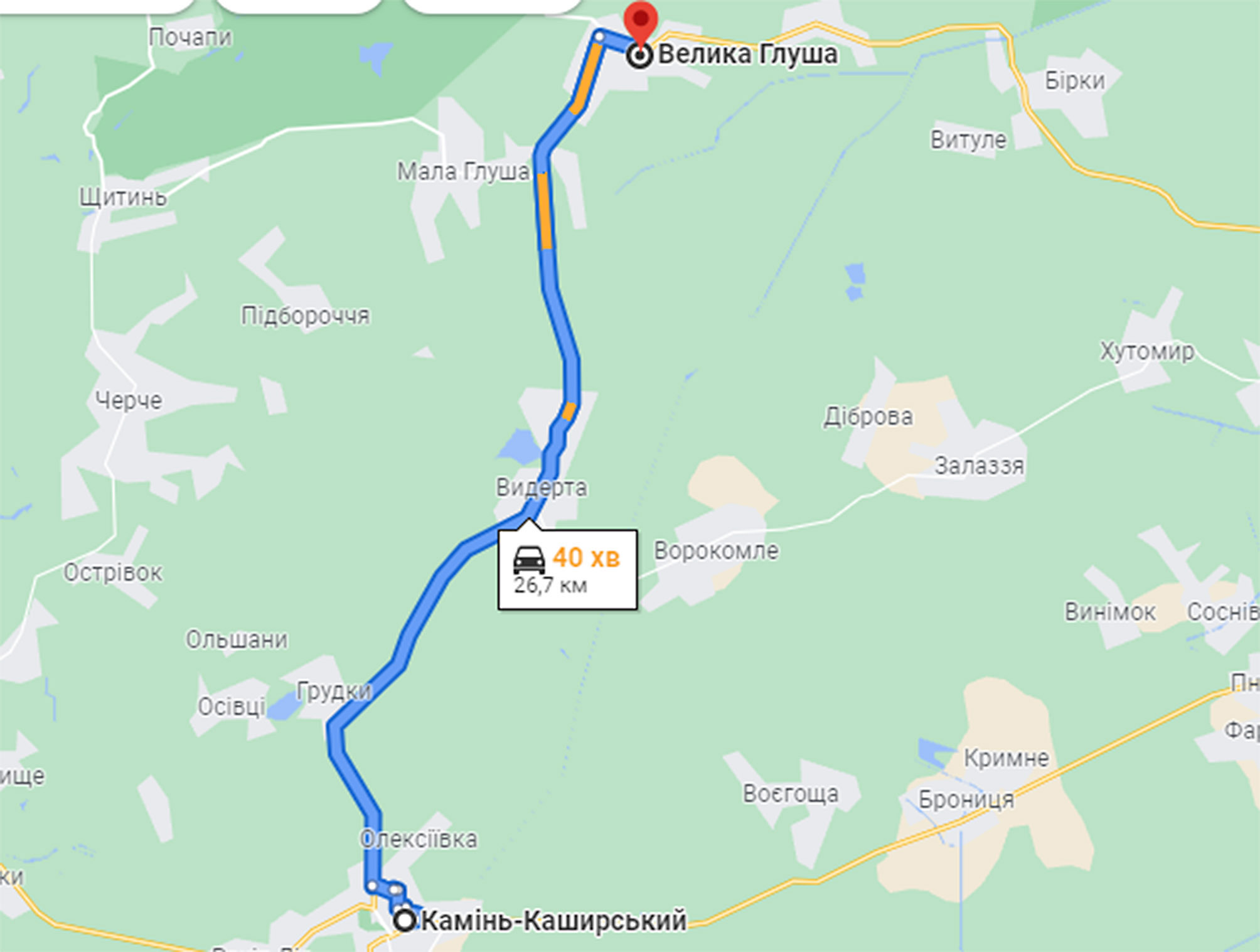Click the Камінь-Каширський origin circle marker

point(405,921)
